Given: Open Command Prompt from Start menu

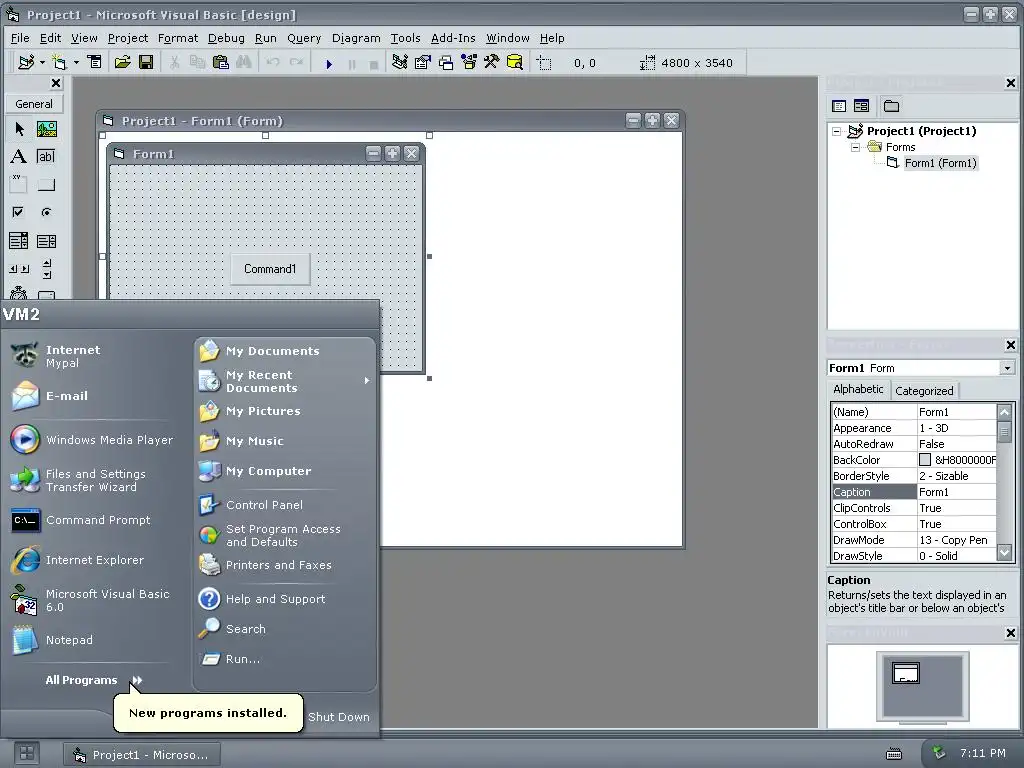Looking at the screenshot, I should [91, 520].
